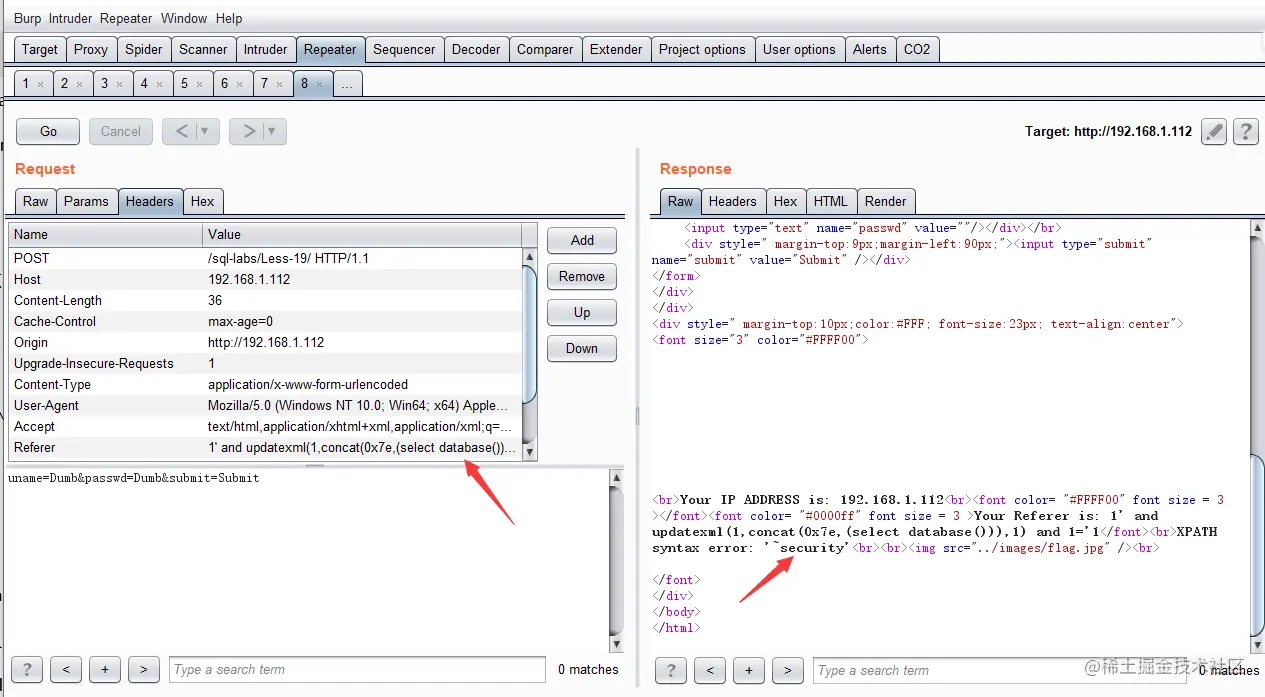Open the Help menu
This screenshot has height=697, width=1265.
coord(229,18)
